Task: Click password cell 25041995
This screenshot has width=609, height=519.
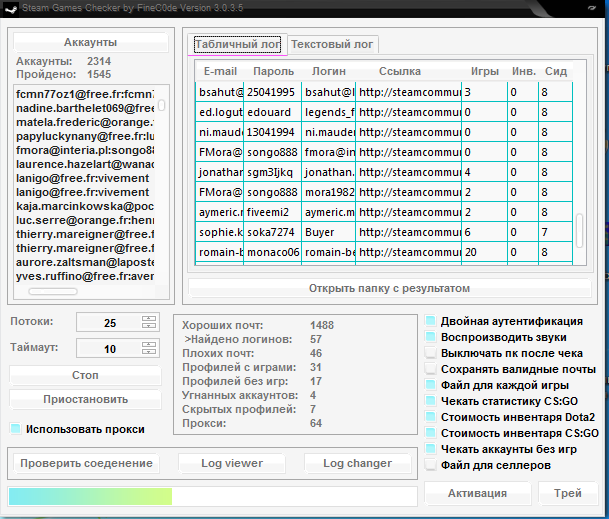Action: click(x=273, y=92)
